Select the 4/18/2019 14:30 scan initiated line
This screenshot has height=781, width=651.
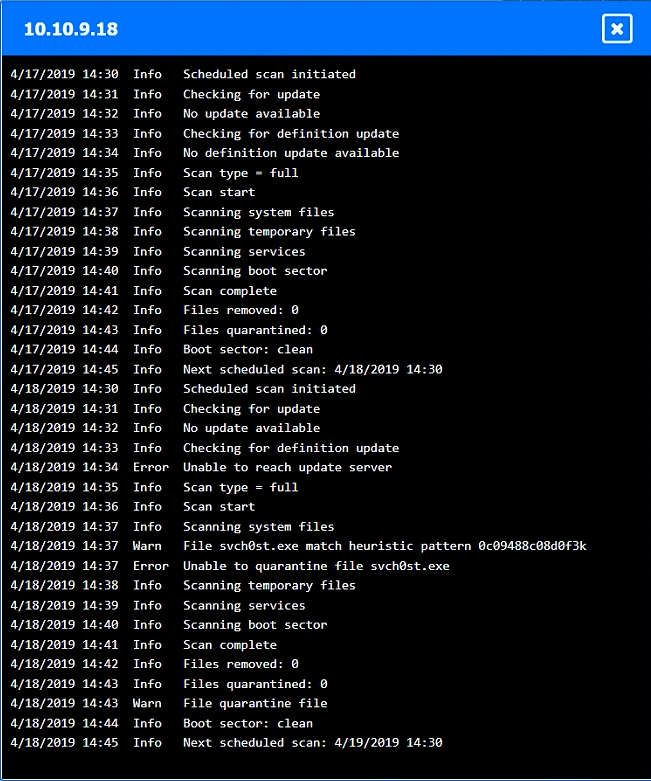pyautogui.click(x=269, y=389)
